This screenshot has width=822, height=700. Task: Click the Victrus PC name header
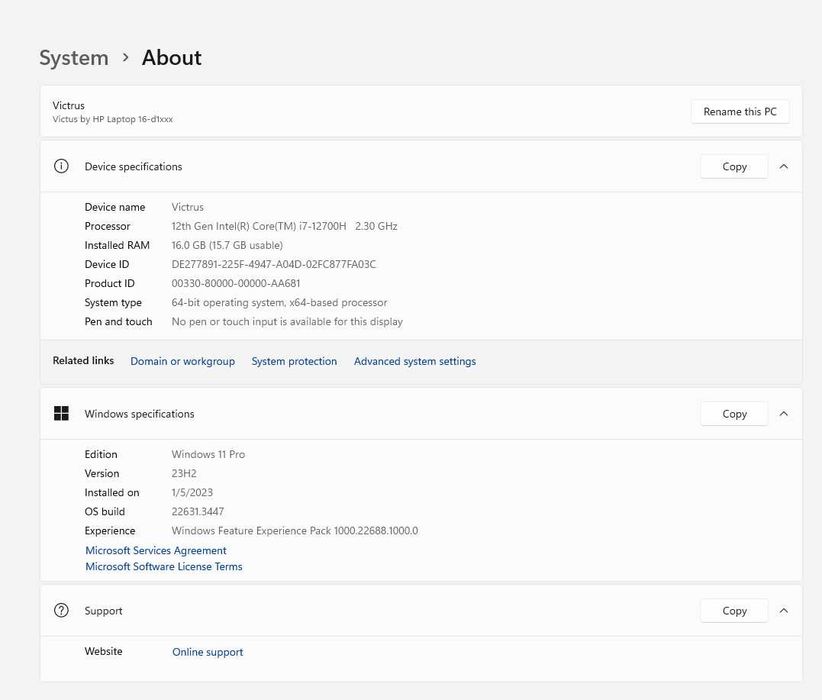tap(69, 105)
